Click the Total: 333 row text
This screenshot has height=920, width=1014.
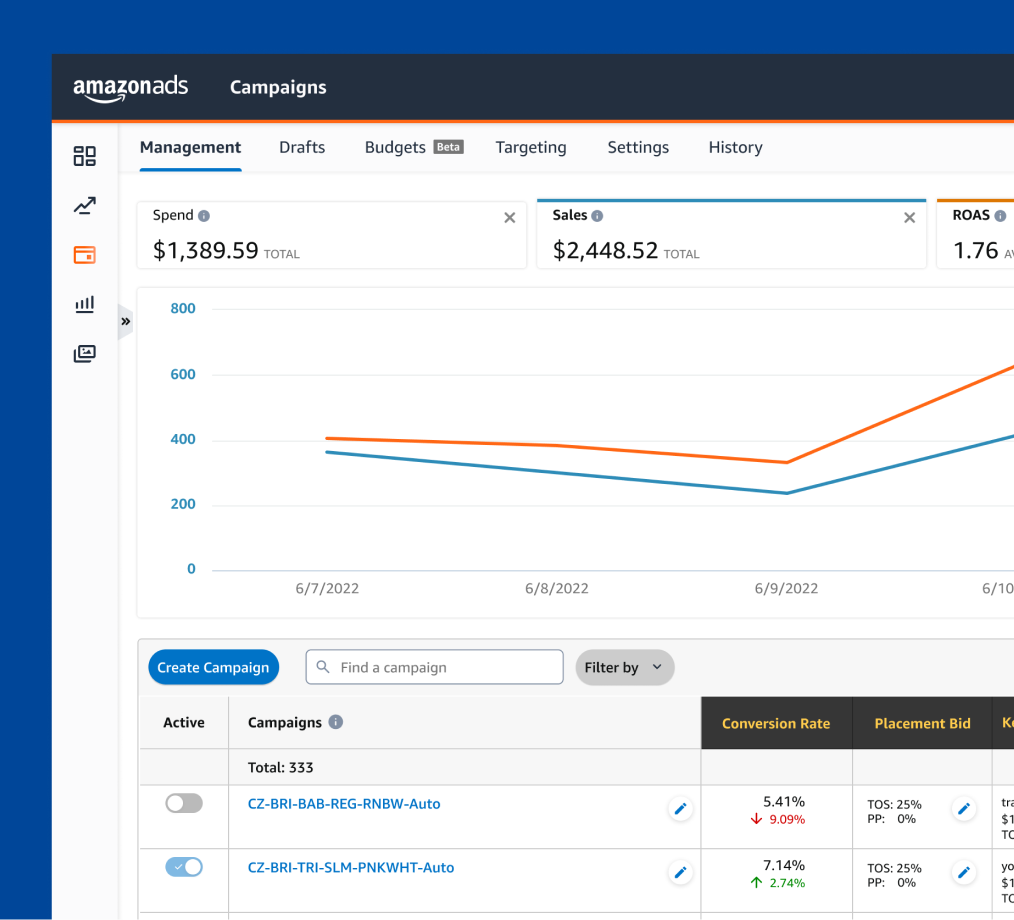tap(281, 767)
